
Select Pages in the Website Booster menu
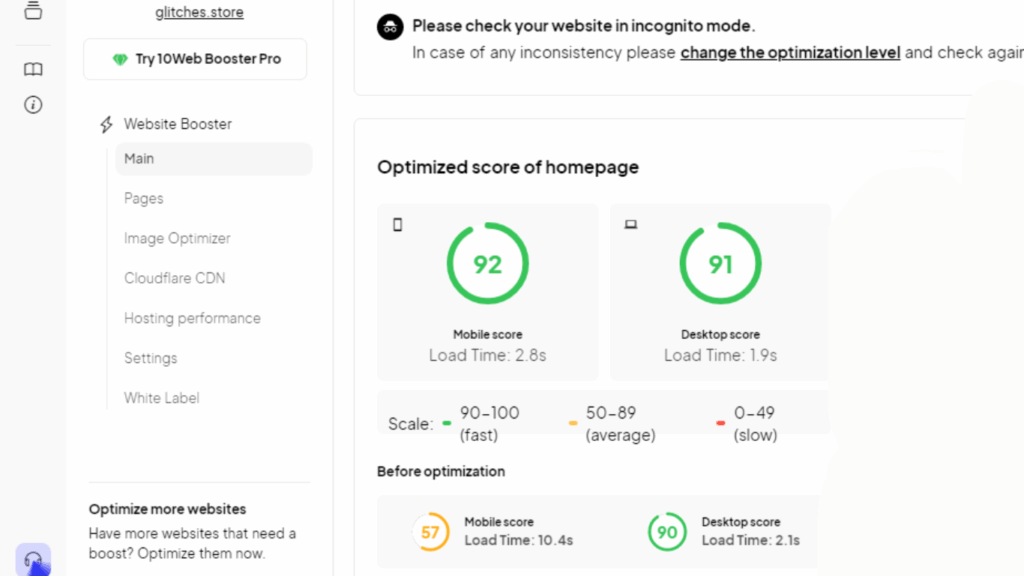tap(143, 198)
